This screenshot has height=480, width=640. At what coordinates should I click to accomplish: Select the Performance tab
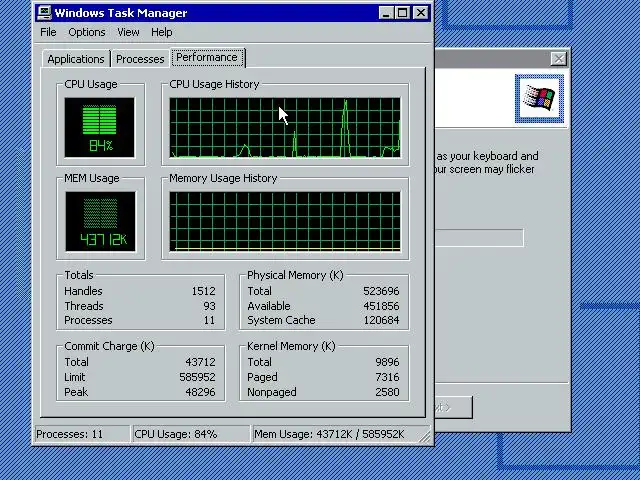pyautogui.click(x=207, y=57)
